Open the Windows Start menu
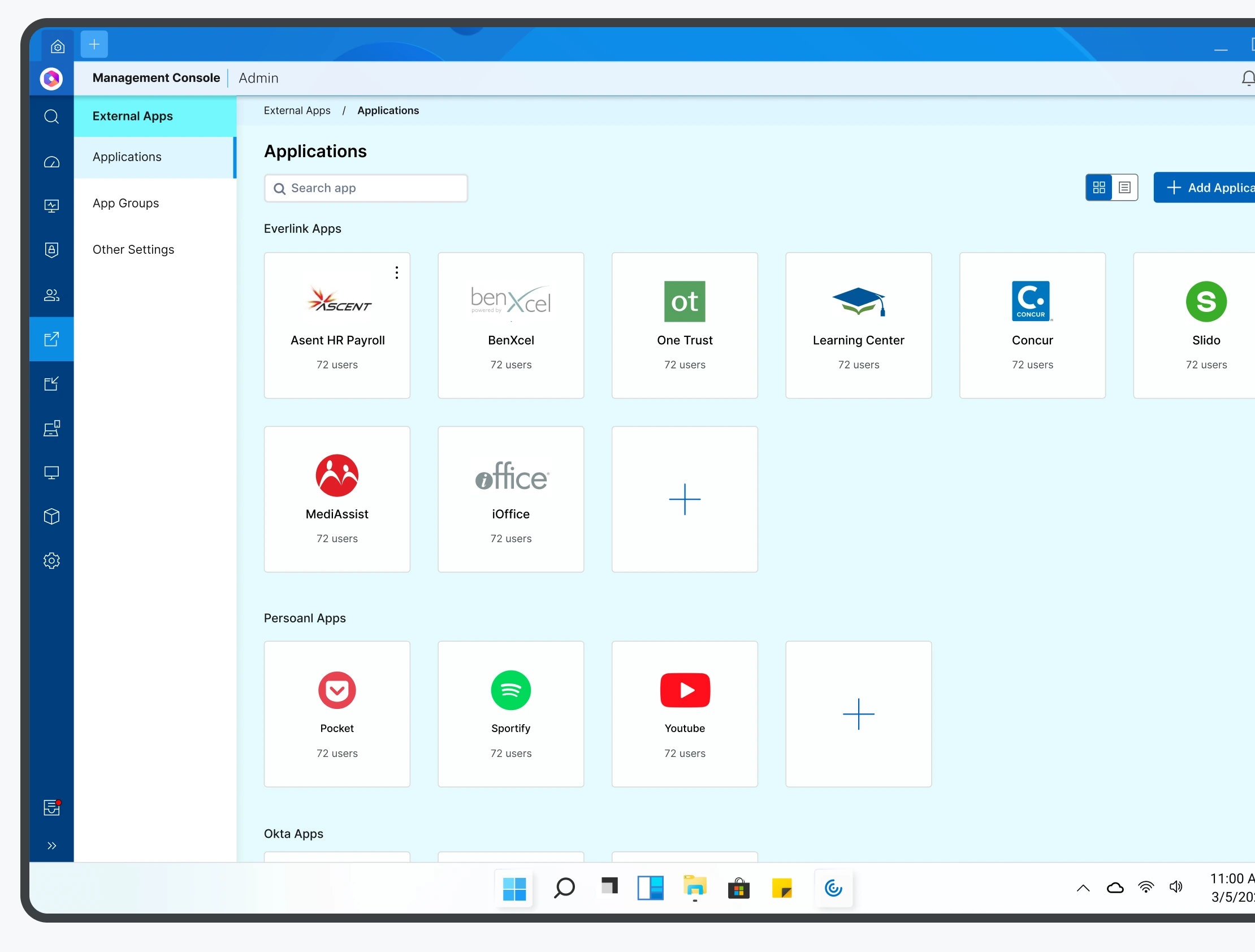 (x=514, y=889)
